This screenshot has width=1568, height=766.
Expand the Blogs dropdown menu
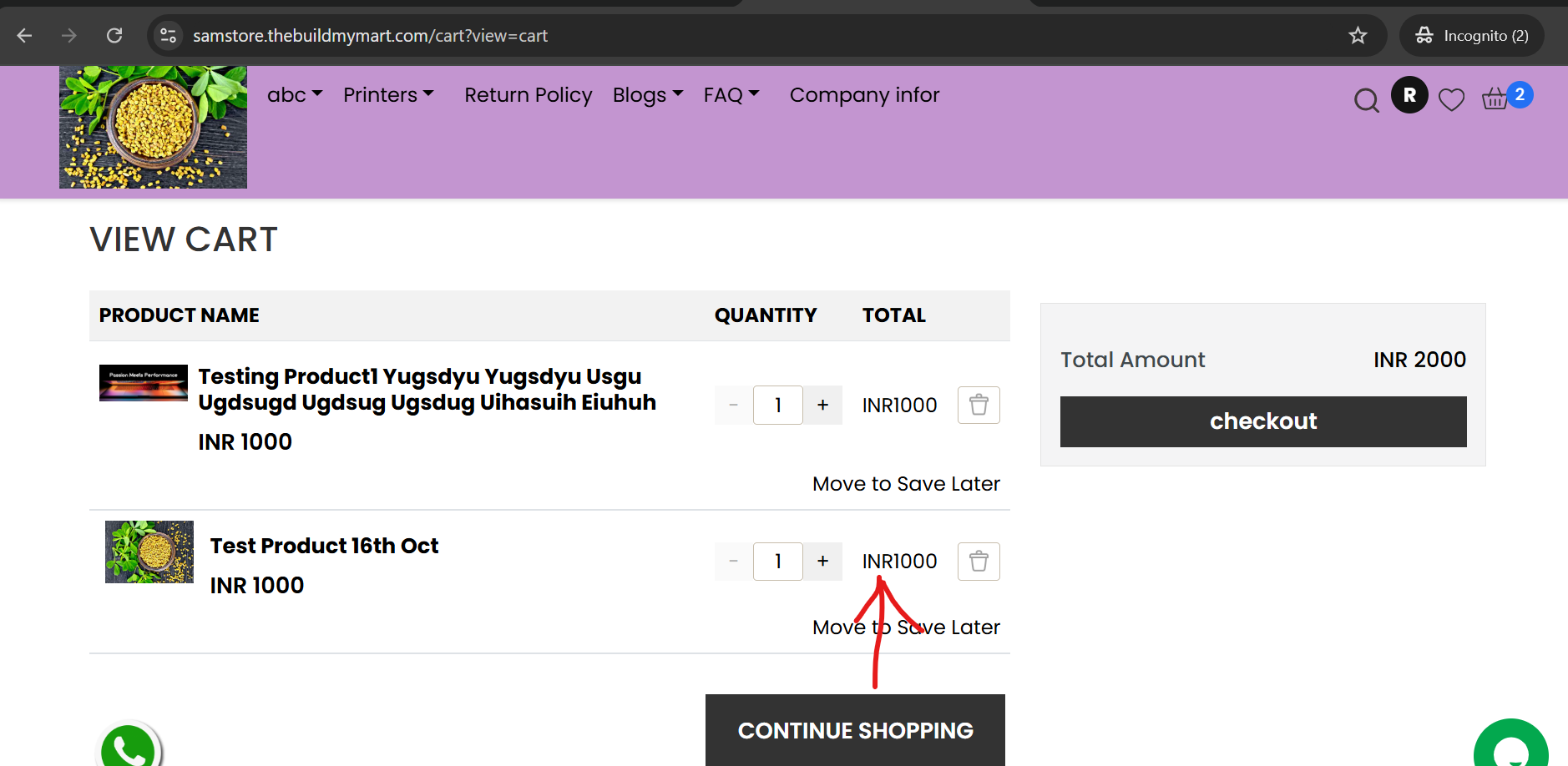648,95
